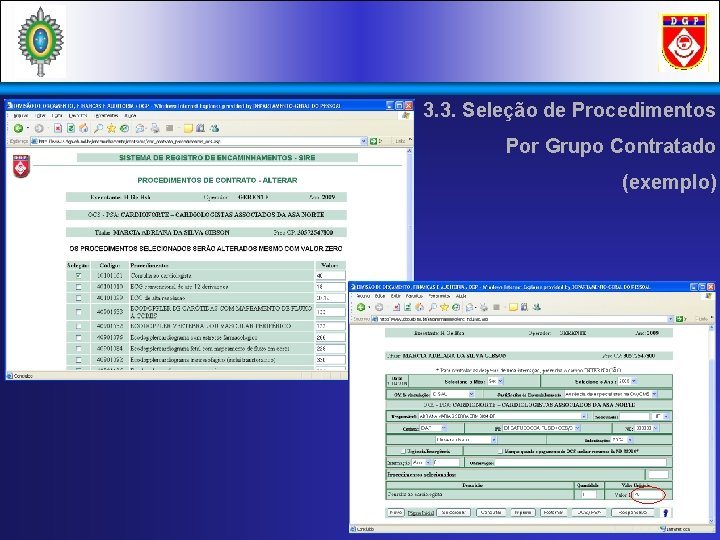Screen dimensions: 720x540
Task: Click Print icon in right browser toolbar
Action: click(484, 307)
